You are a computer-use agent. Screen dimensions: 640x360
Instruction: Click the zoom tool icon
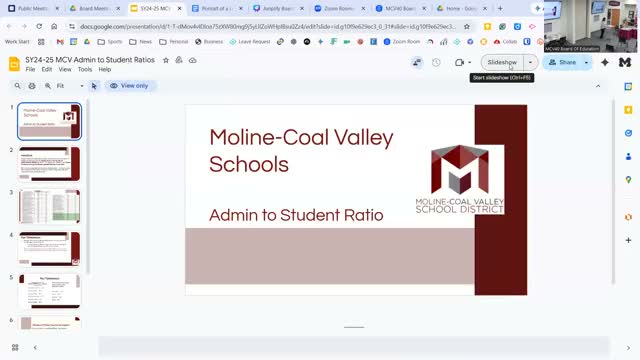point(48,86)
